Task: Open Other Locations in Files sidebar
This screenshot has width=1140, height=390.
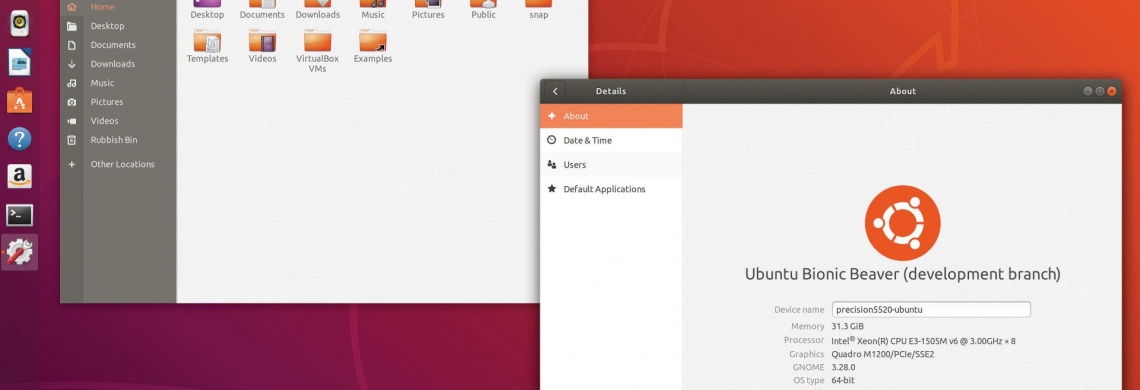Action: 118,164
